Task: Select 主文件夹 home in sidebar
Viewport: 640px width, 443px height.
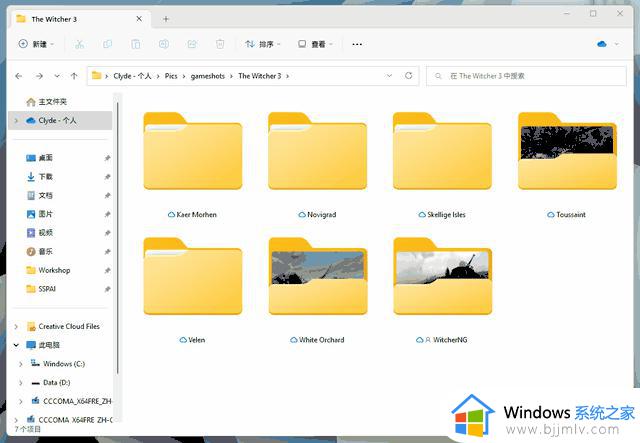Action: pyautogui.click(x=52, y=102)
